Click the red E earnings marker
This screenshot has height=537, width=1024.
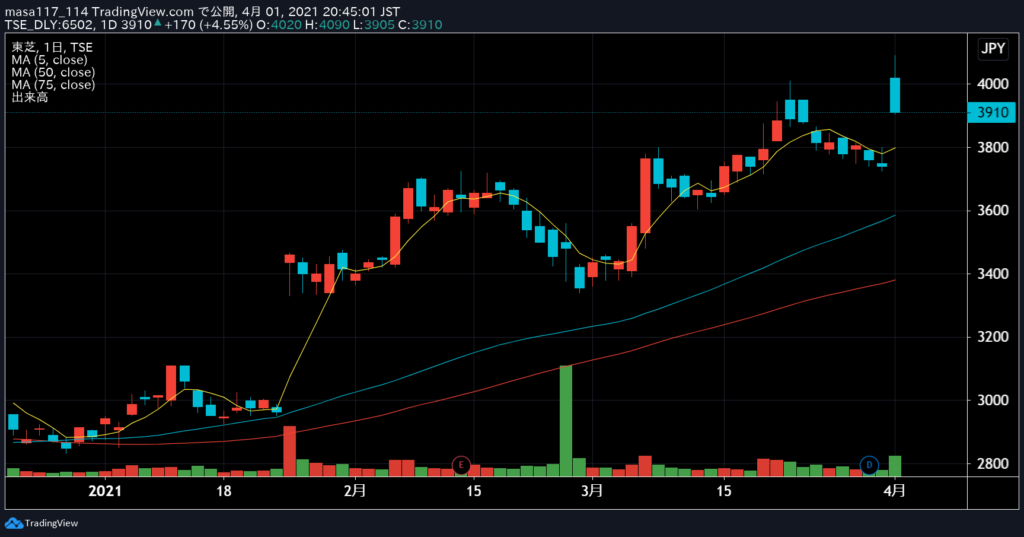point(461,464)
